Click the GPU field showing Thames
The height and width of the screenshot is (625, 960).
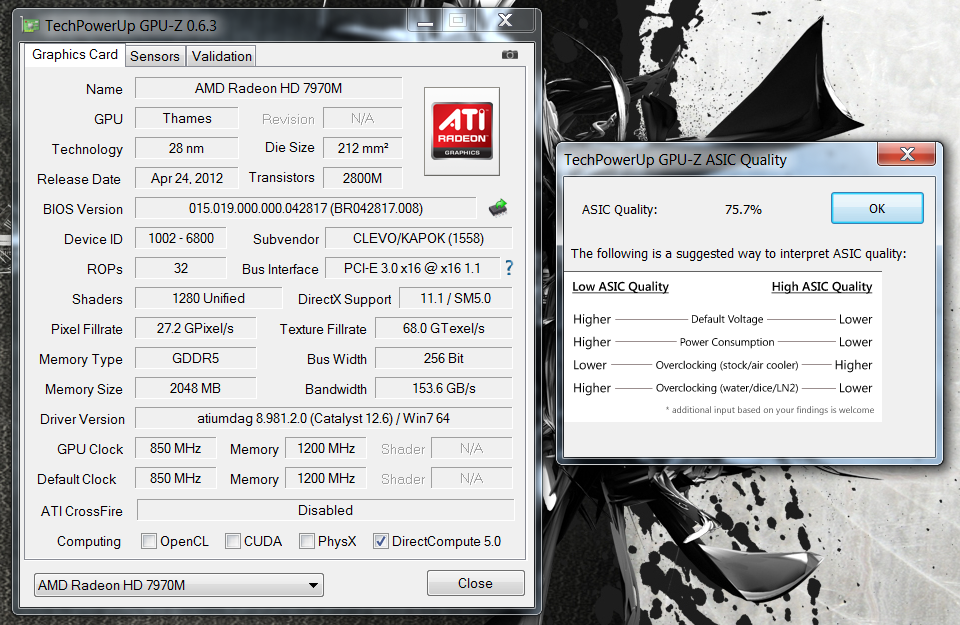pyautogui.click(x=187, y=118)
